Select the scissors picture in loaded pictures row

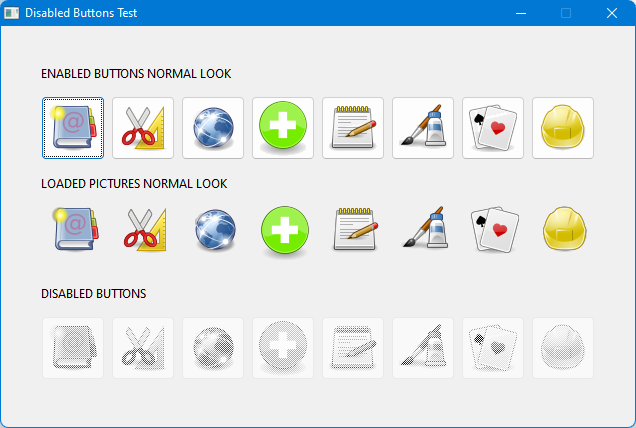coord(143,229)
